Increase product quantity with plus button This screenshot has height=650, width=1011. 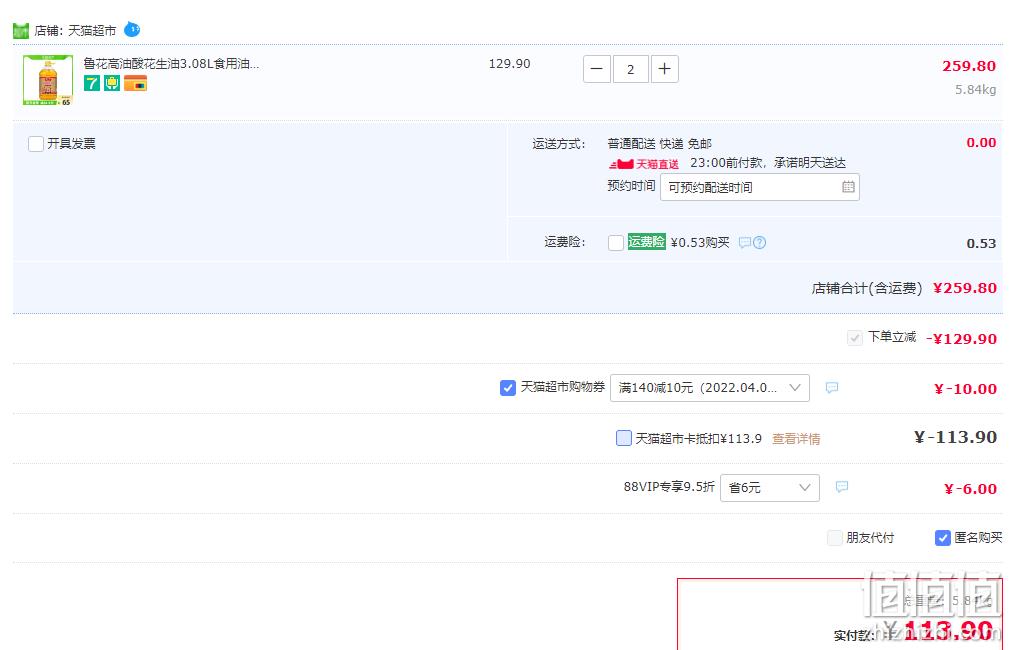(x=665, y=69)
